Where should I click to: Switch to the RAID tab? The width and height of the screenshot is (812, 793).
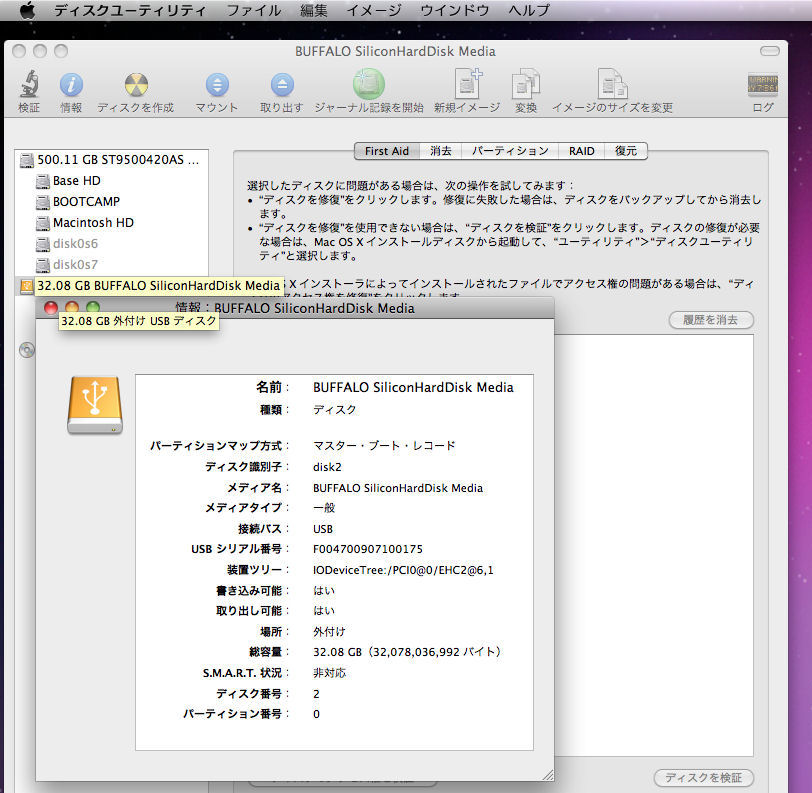click(x=582, y=151)
